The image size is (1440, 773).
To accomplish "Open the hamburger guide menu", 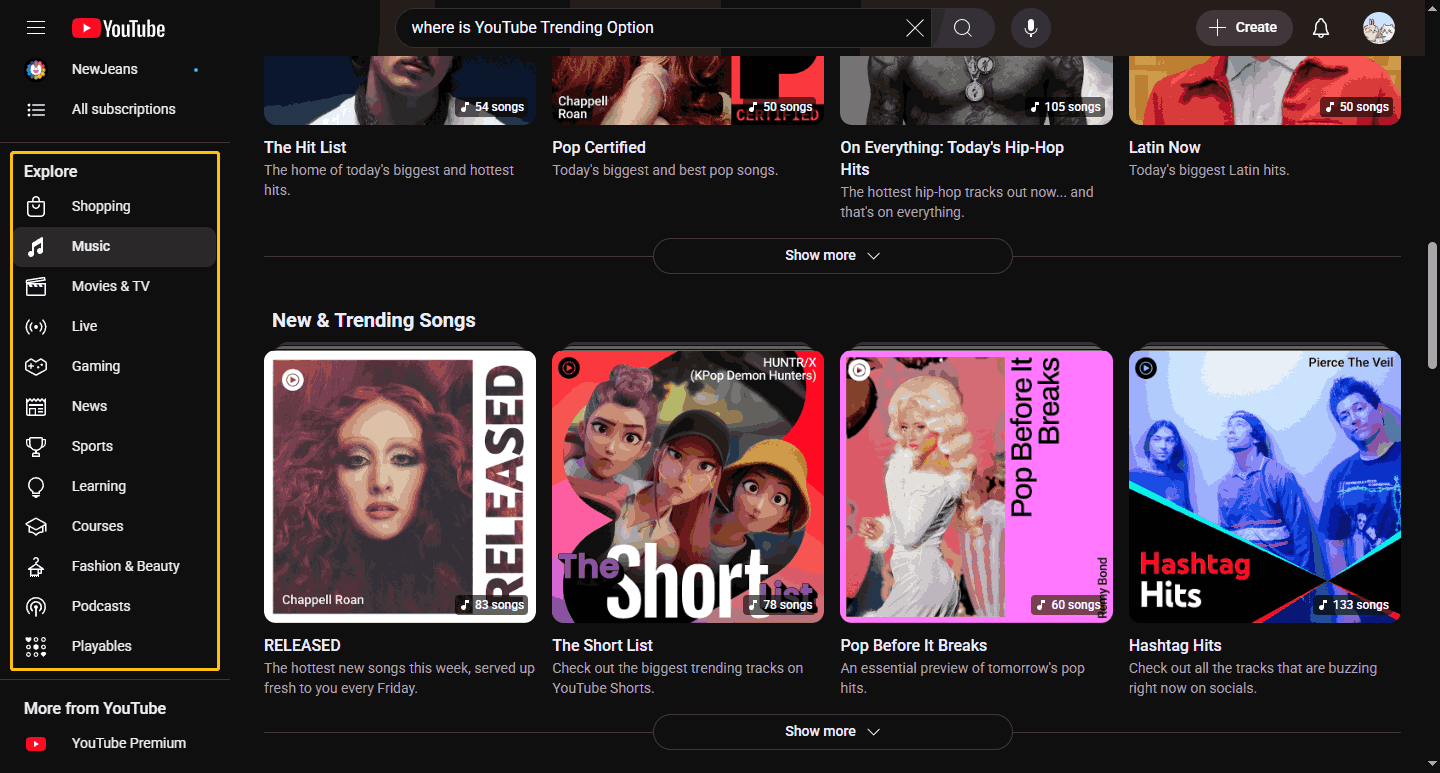I will click(36, 28).
